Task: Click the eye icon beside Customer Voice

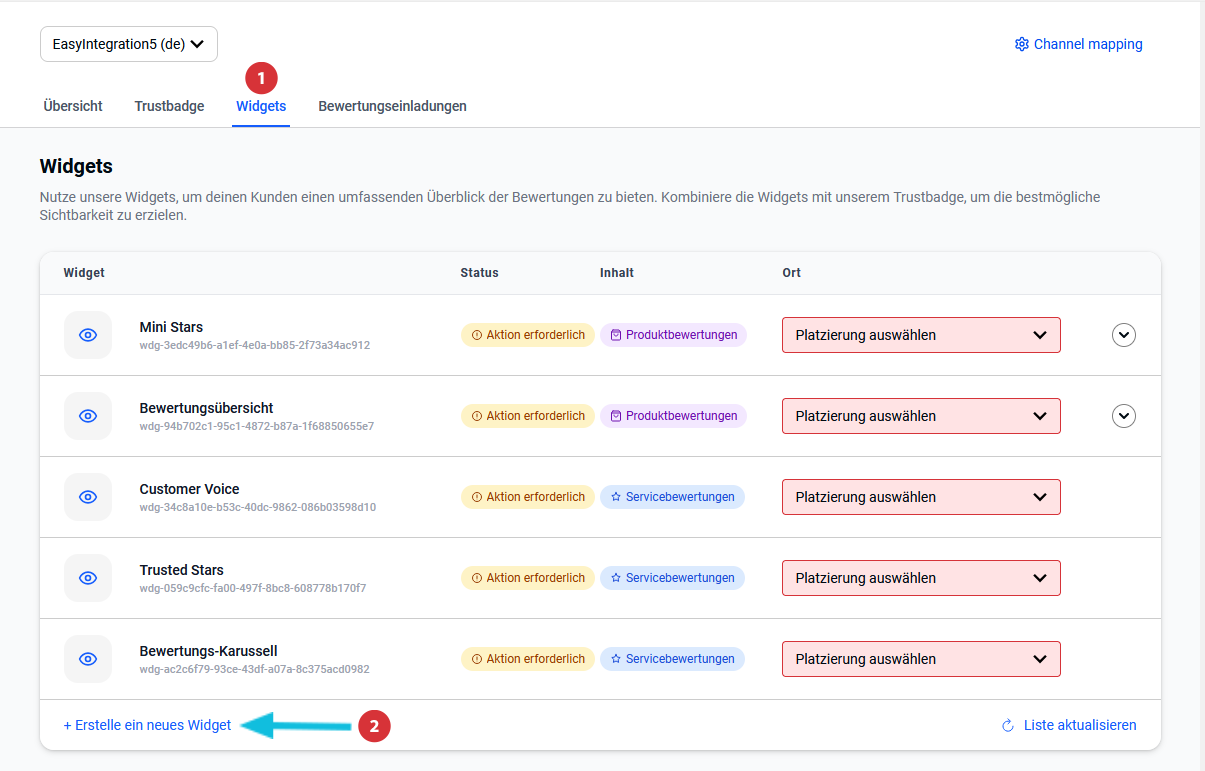Action: click(x=88, y=497)
